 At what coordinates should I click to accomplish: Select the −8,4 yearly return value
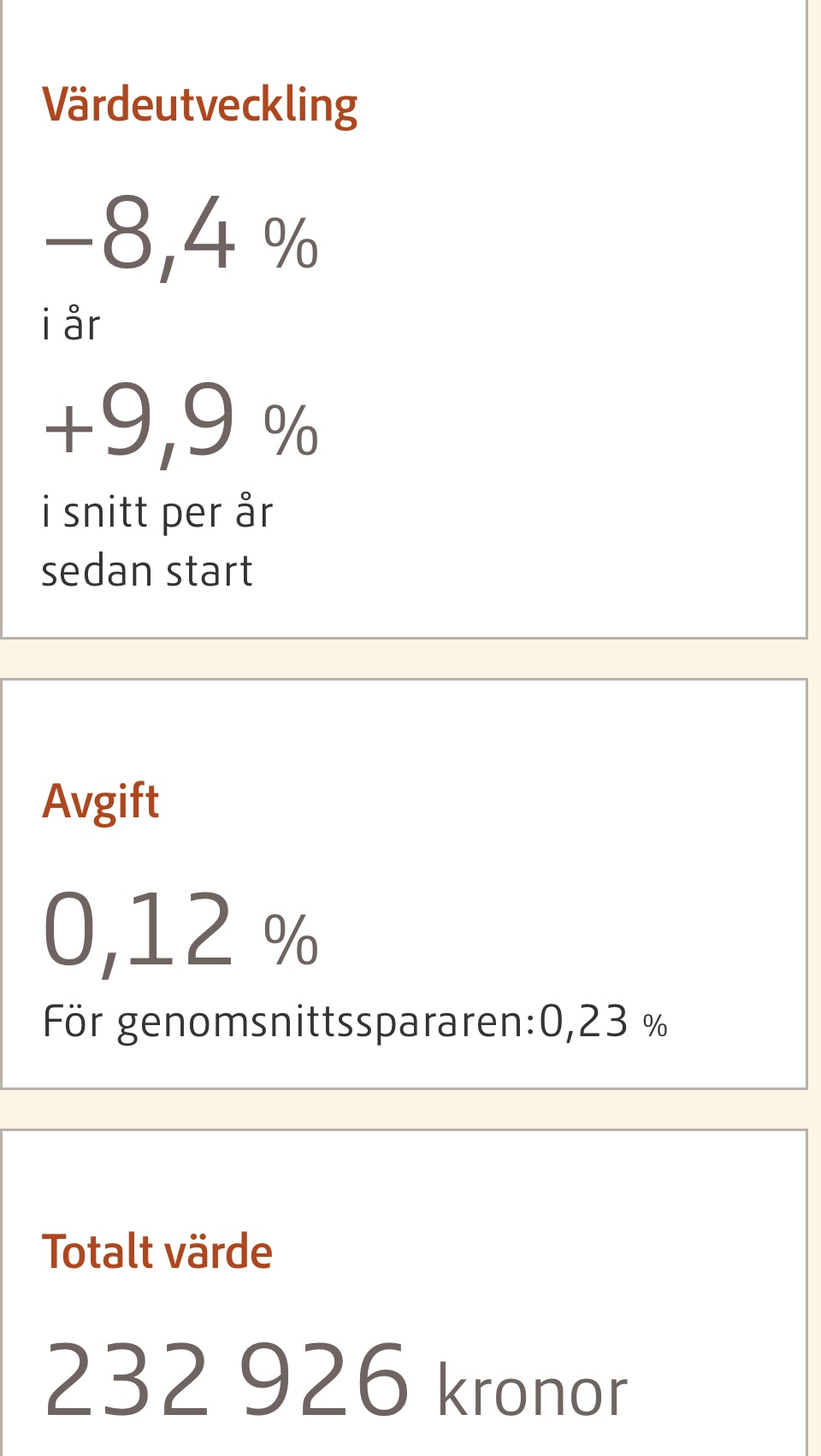tap(139, 233)
